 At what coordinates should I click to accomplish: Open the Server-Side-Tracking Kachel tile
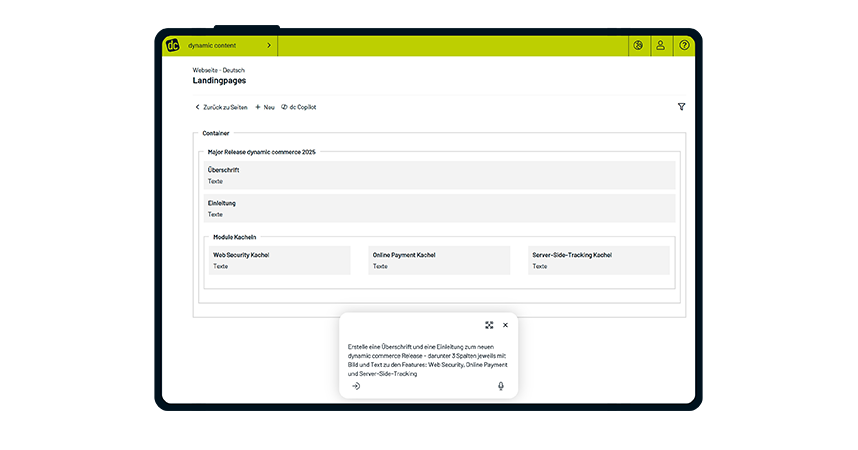point(599,261)
